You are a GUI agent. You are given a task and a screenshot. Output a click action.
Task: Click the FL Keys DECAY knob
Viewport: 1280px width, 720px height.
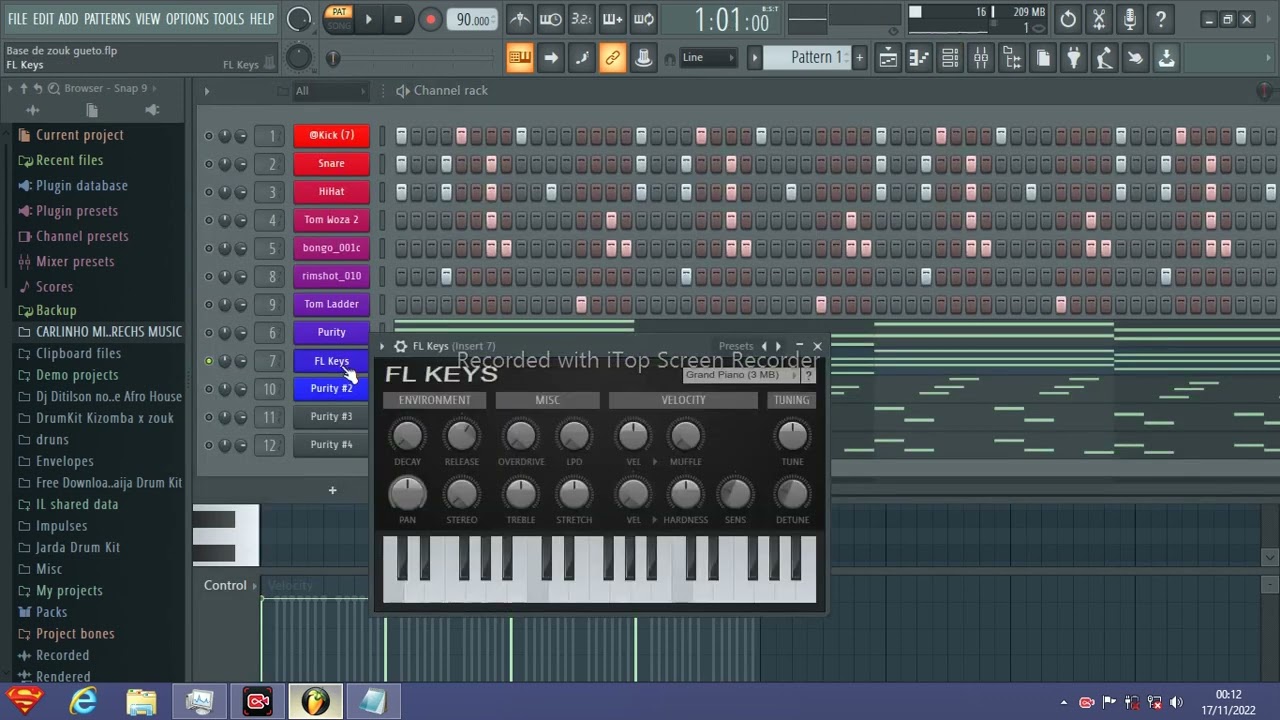pyautogui.click(x=407, y=435)
